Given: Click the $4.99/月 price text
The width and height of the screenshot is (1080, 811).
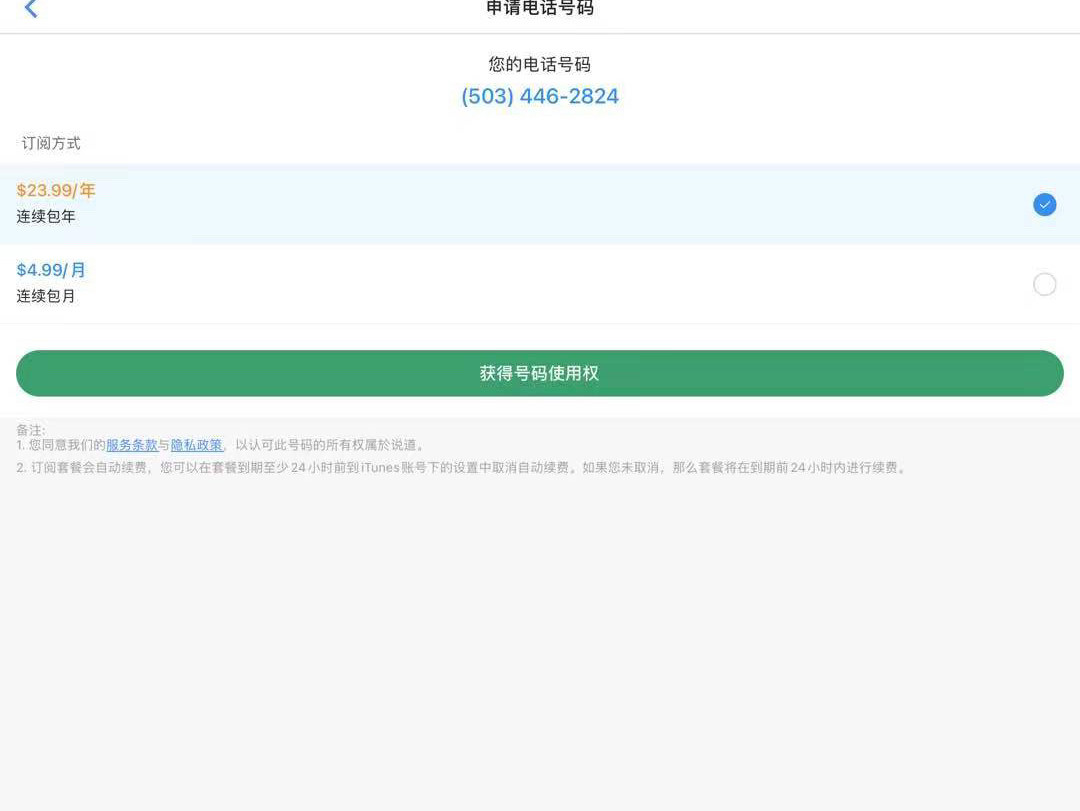Looking at the screenshot, I should click(x=51, y=270).
